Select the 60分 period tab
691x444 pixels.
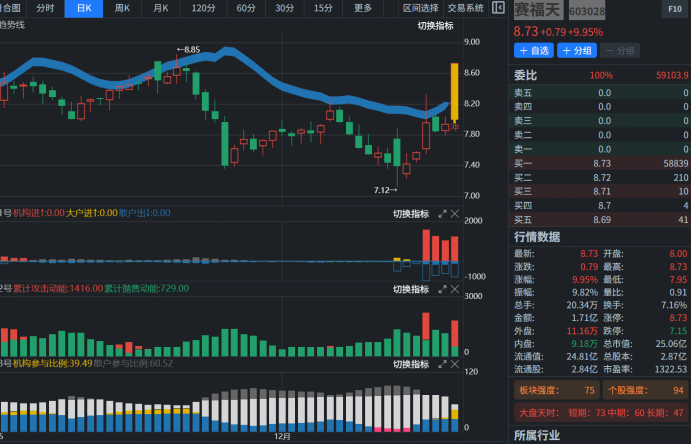coord(246,8)
